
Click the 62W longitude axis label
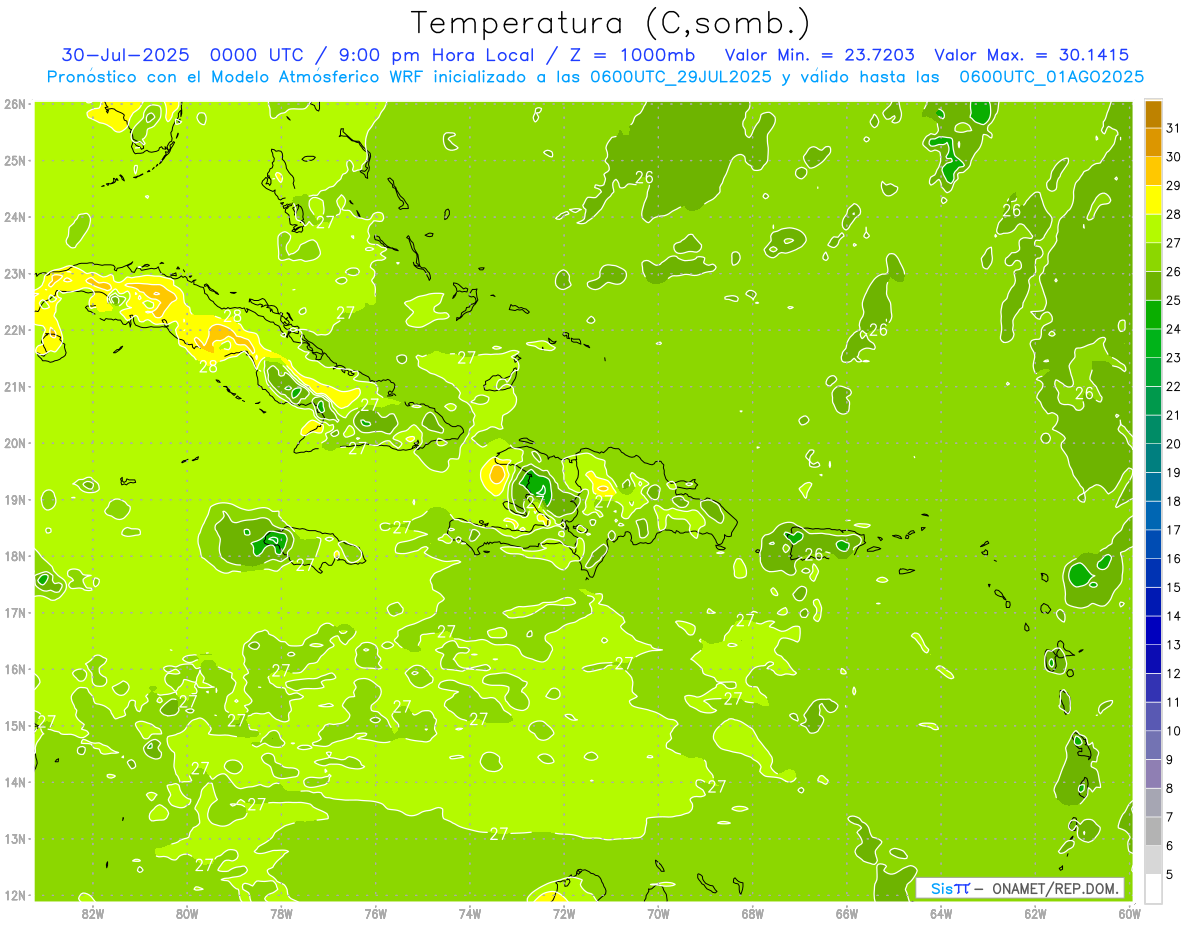(1035, 913)
